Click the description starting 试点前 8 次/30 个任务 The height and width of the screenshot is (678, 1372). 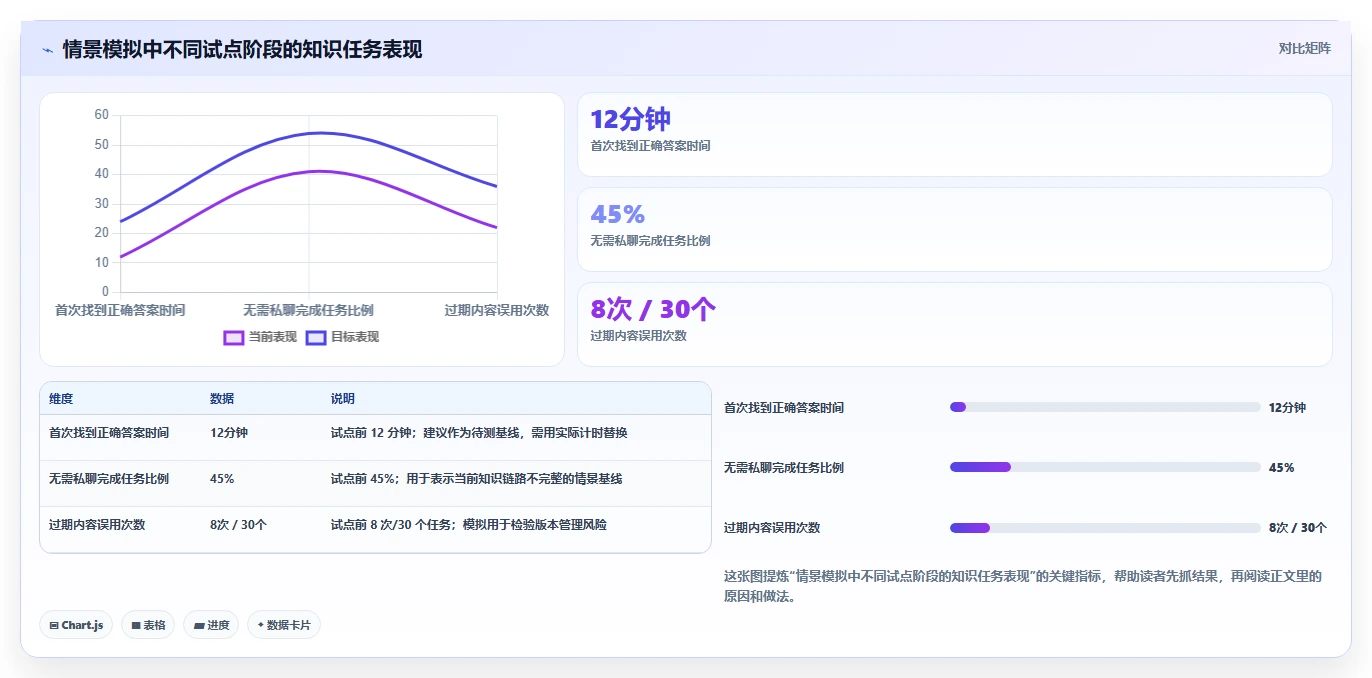[468, 525]
